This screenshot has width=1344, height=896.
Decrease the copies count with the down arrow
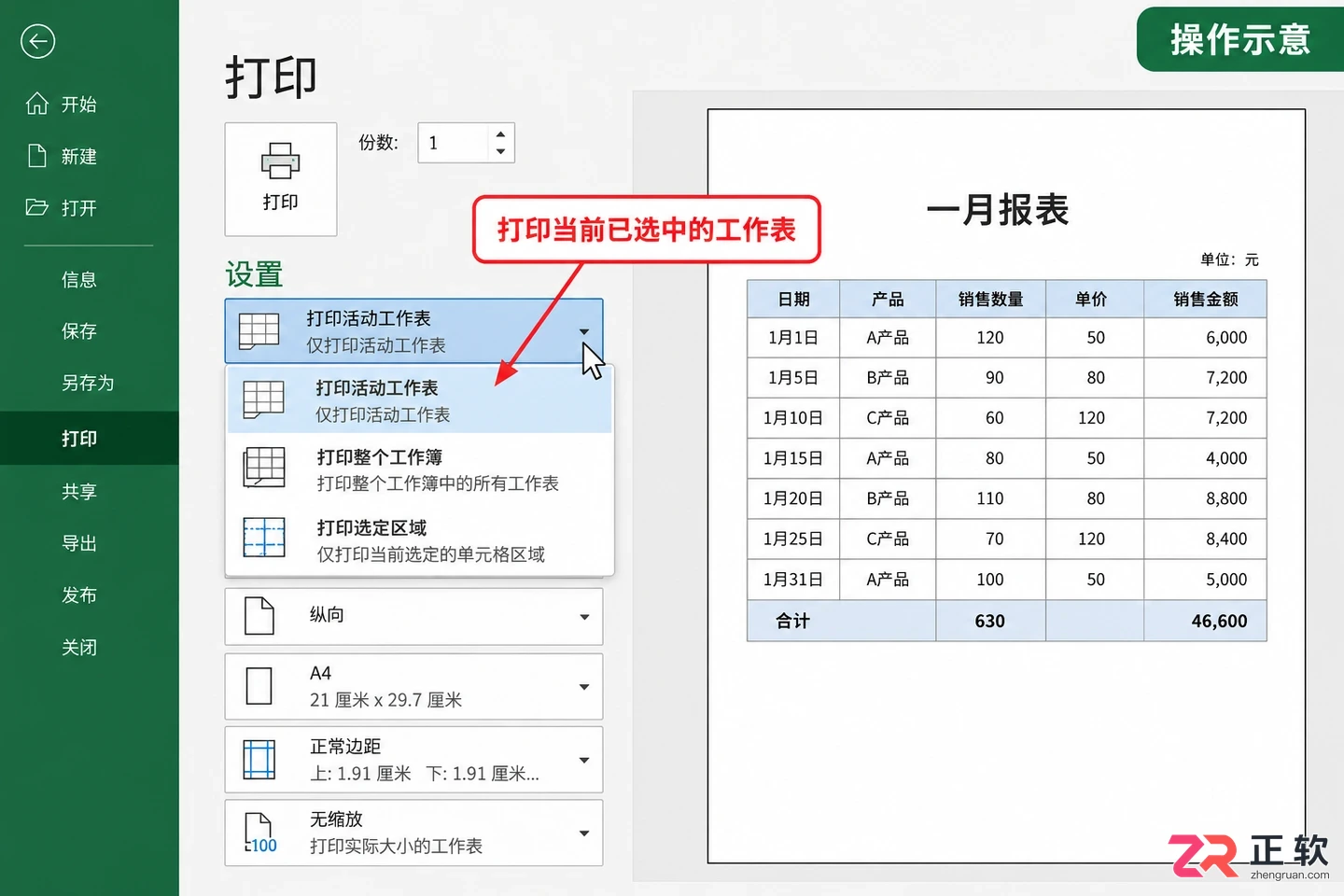501,151
